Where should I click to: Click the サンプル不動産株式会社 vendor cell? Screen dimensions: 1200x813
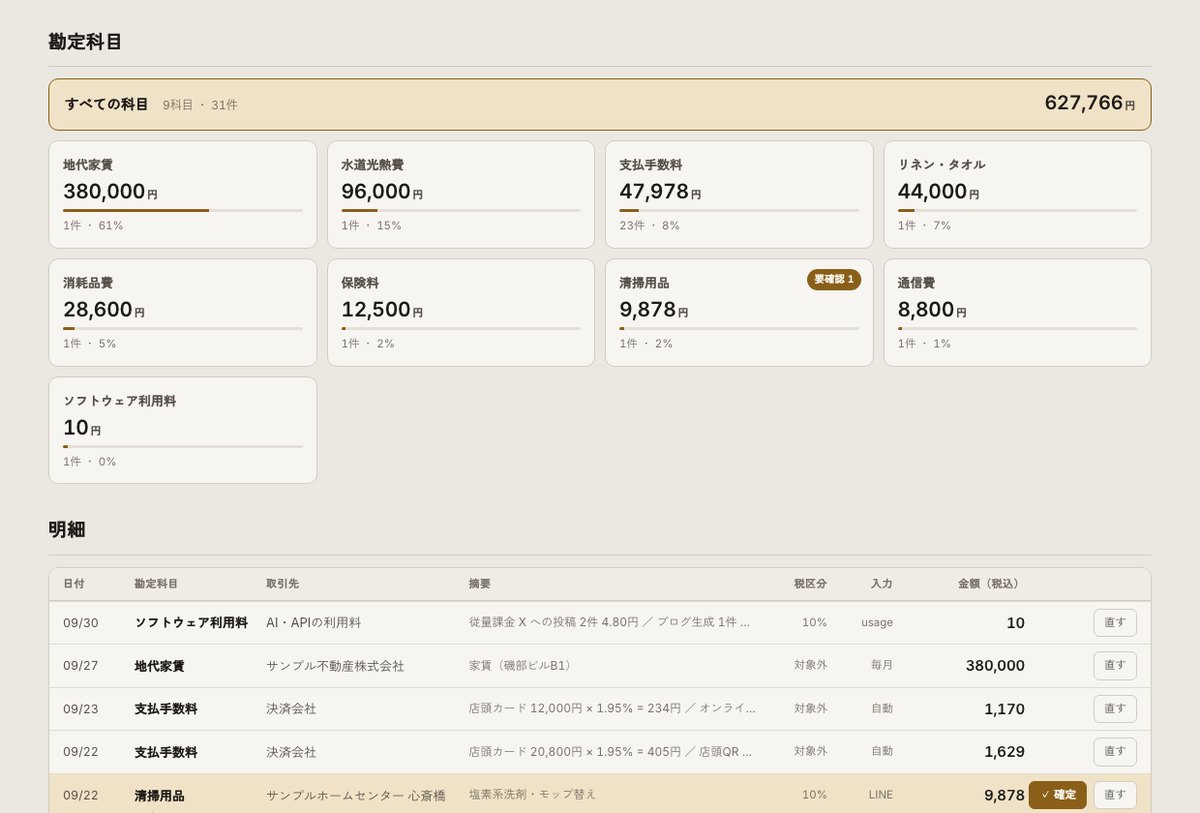(x=335, y=665)
